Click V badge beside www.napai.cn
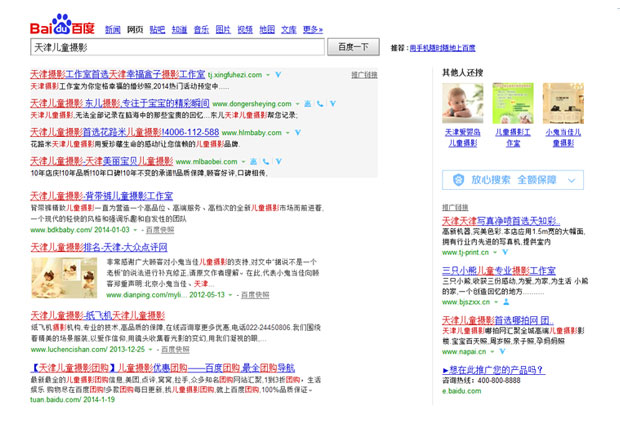620x436 pixels. click(x=502, y=351)
